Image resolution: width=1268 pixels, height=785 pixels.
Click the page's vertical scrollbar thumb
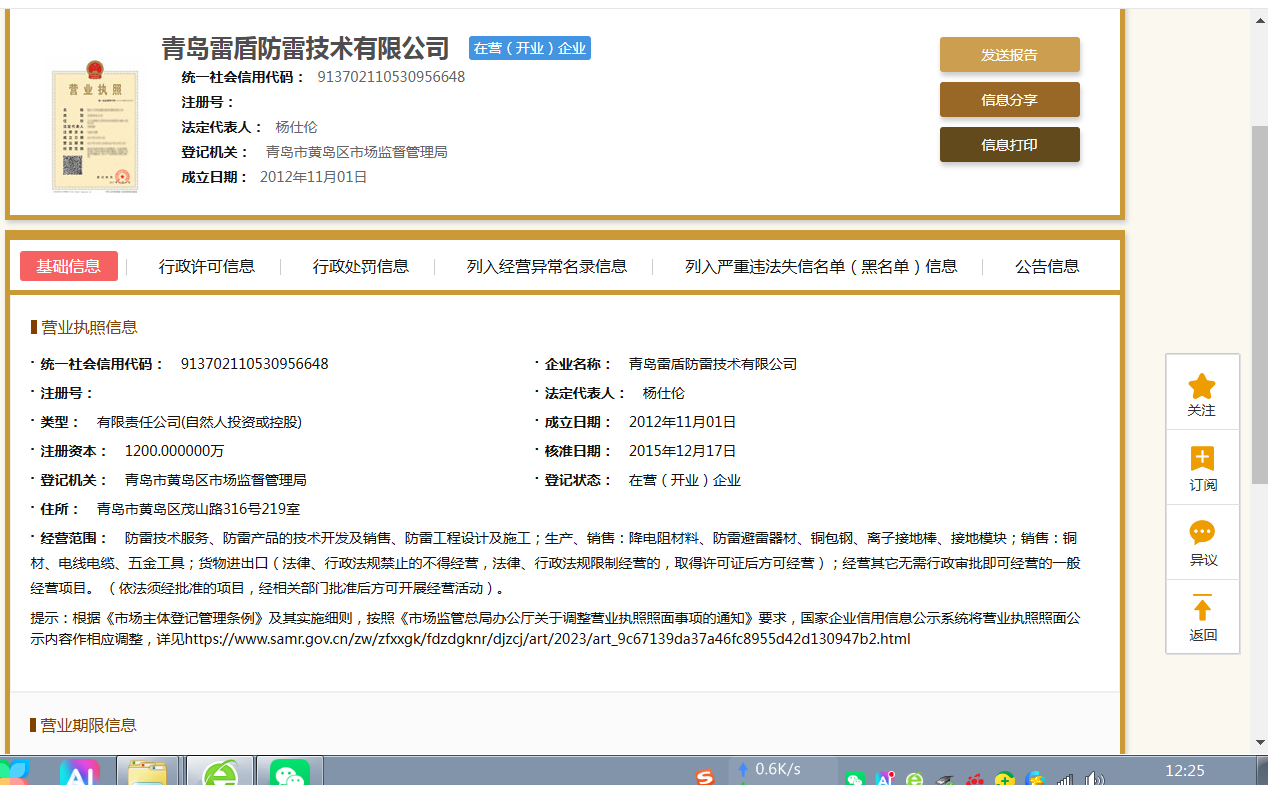click(1259, 300)
